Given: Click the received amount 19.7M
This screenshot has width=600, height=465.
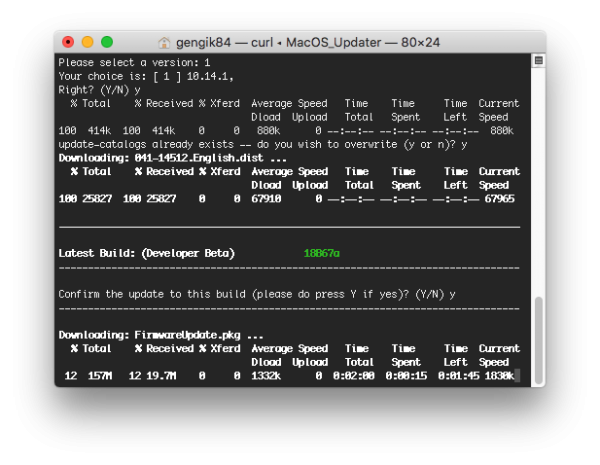Looking at the screenshot, I should pos(161,376).
